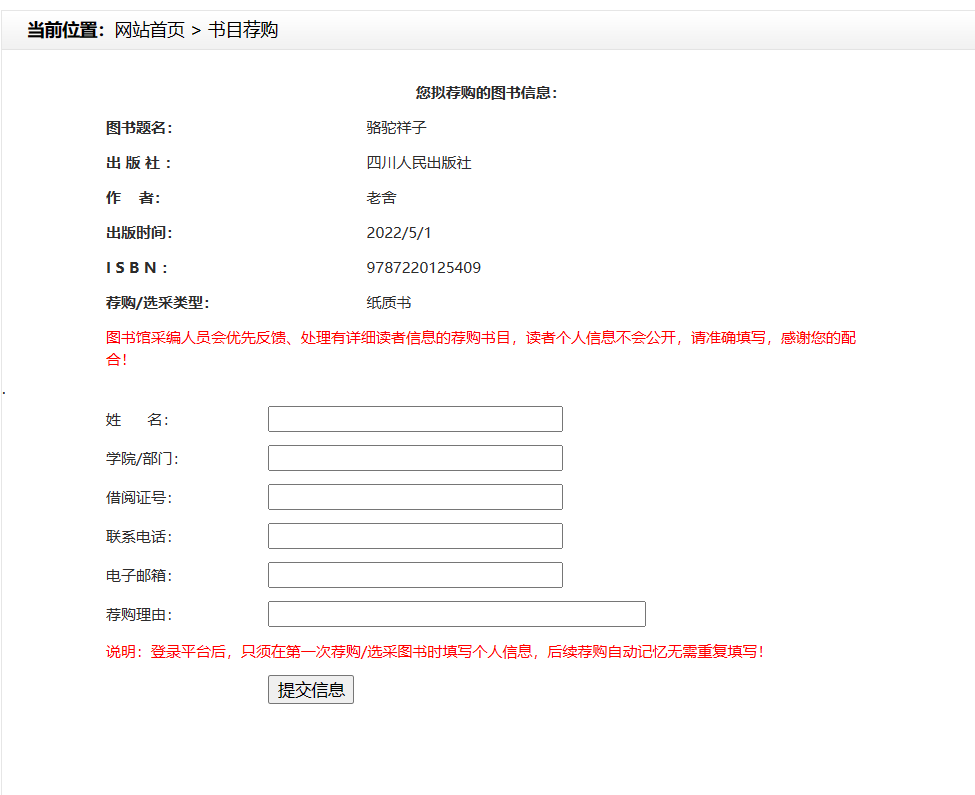975x795 pixels.
Task: Click into the 学院/部门 text box
Action: click(x=415, y=458)
